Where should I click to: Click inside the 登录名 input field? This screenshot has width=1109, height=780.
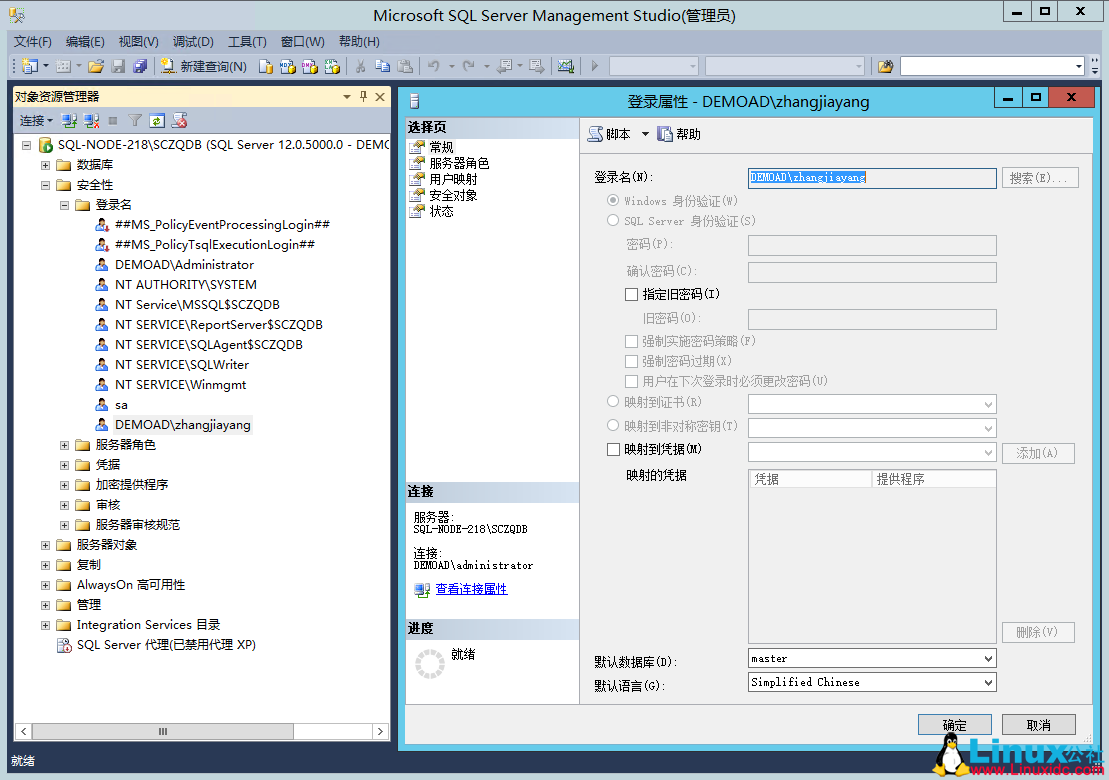870,177
